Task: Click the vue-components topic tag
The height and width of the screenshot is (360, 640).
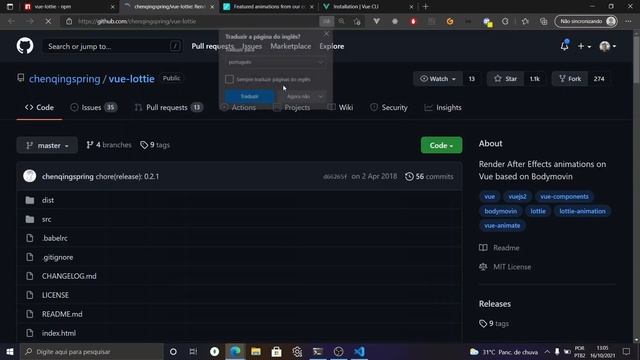Action: 564,197
